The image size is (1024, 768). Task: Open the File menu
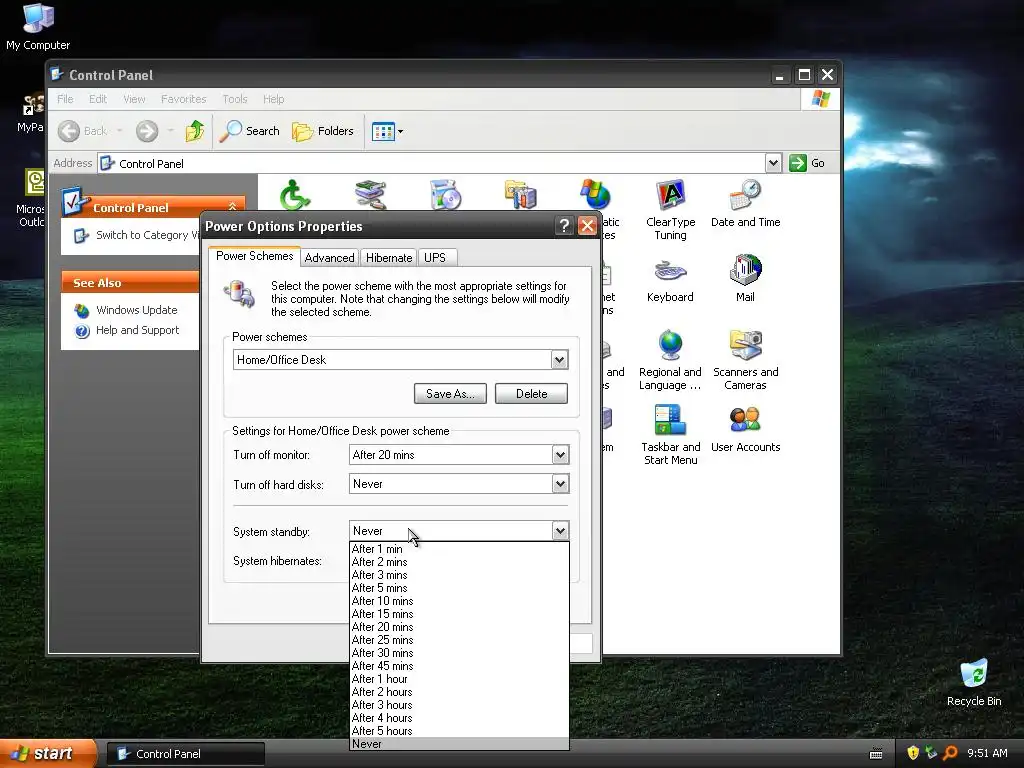[65, 99]
